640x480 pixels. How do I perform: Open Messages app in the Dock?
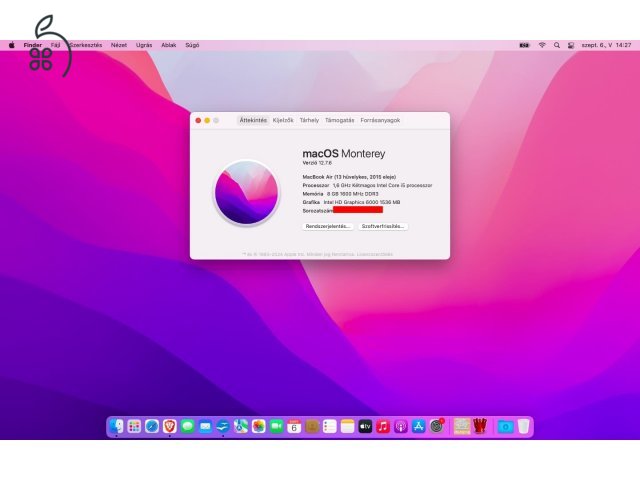pyautogui.click(x=187, y=427)
